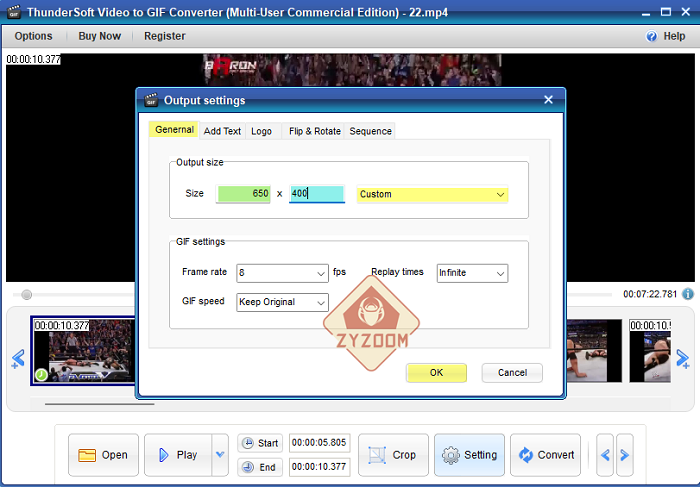Select the Genernal tab
Image resolution: width=700 pixels, height=487 pixels.
[x=174, y=129]
